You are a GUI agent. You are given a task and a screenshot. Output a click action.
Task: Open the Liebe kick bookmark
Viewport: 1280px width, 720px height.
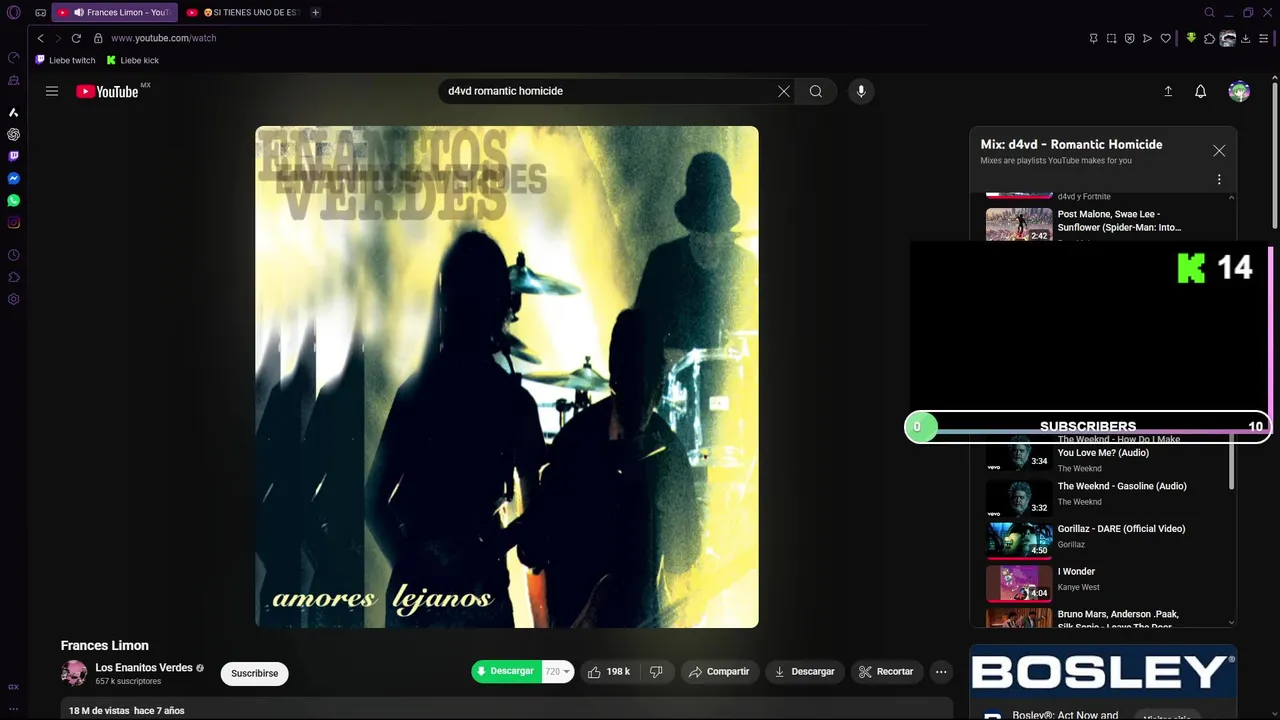tap(133, 60)
